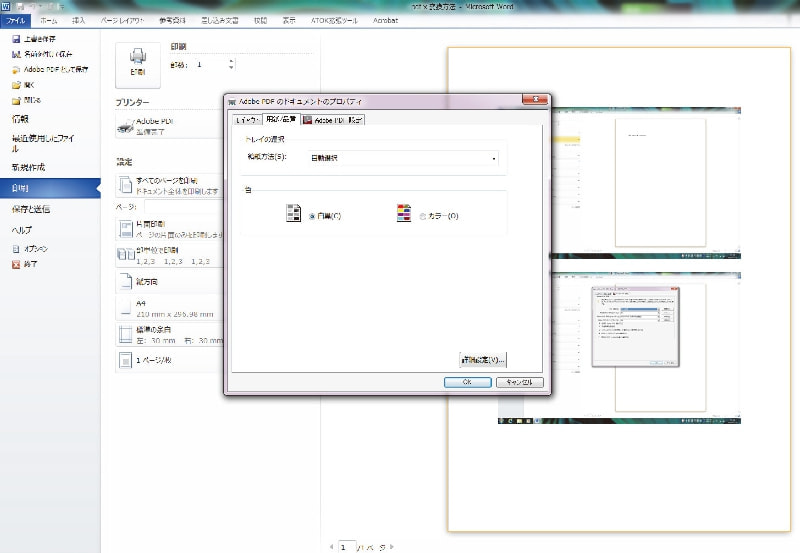This screenshot has width=800, height=553.
Task: Open the 校閲 ribbon tab
Action: click(260, 20)
